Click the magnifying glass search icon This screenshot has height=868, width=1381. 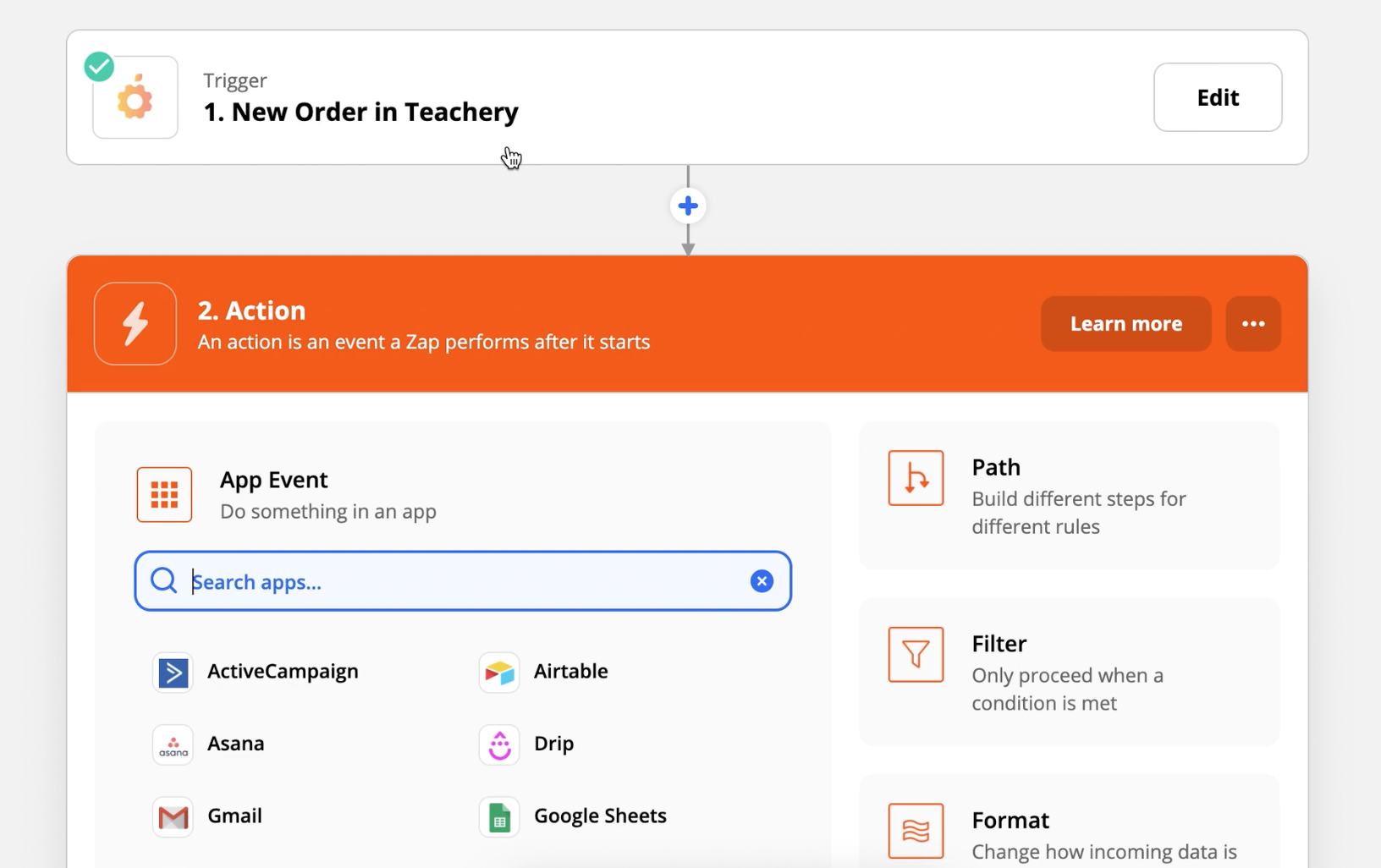pyautogui.click(x=163, y=581)
